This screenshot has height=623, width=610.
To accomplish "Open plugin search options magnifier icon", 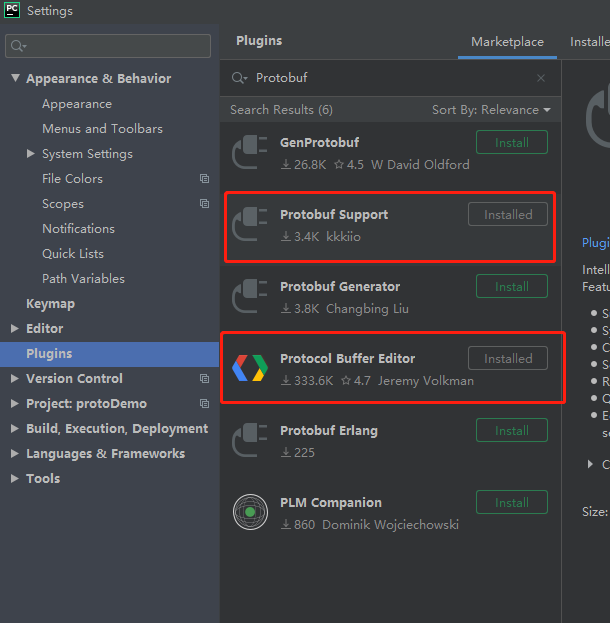I will (240, 78).
